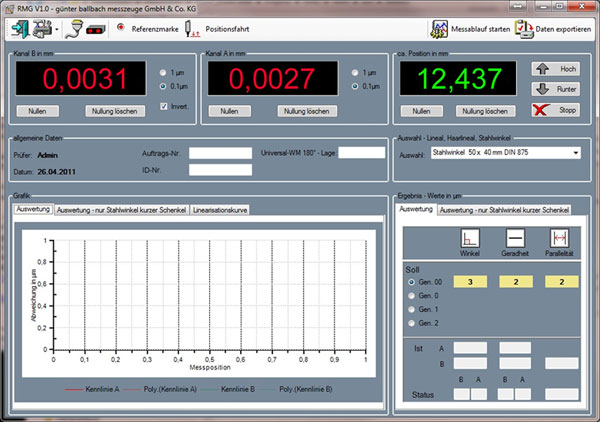Click the Geradheit straightness icon

(x=515, y=240)
